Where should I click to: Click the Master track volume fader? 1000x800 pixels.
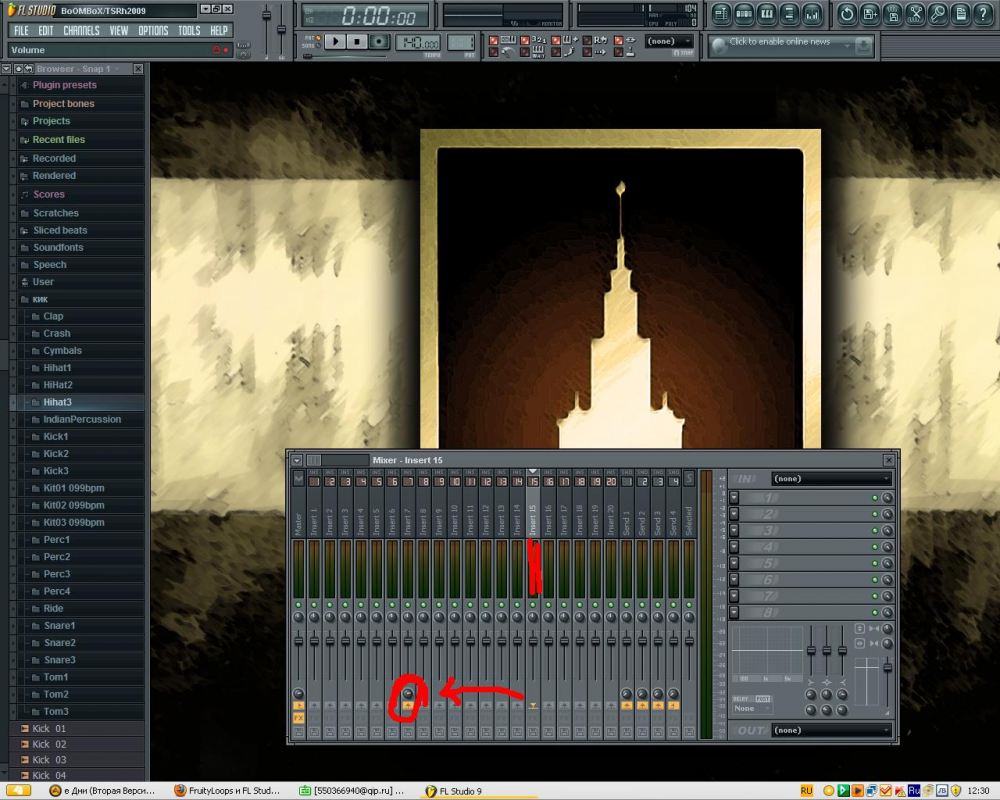298,640
